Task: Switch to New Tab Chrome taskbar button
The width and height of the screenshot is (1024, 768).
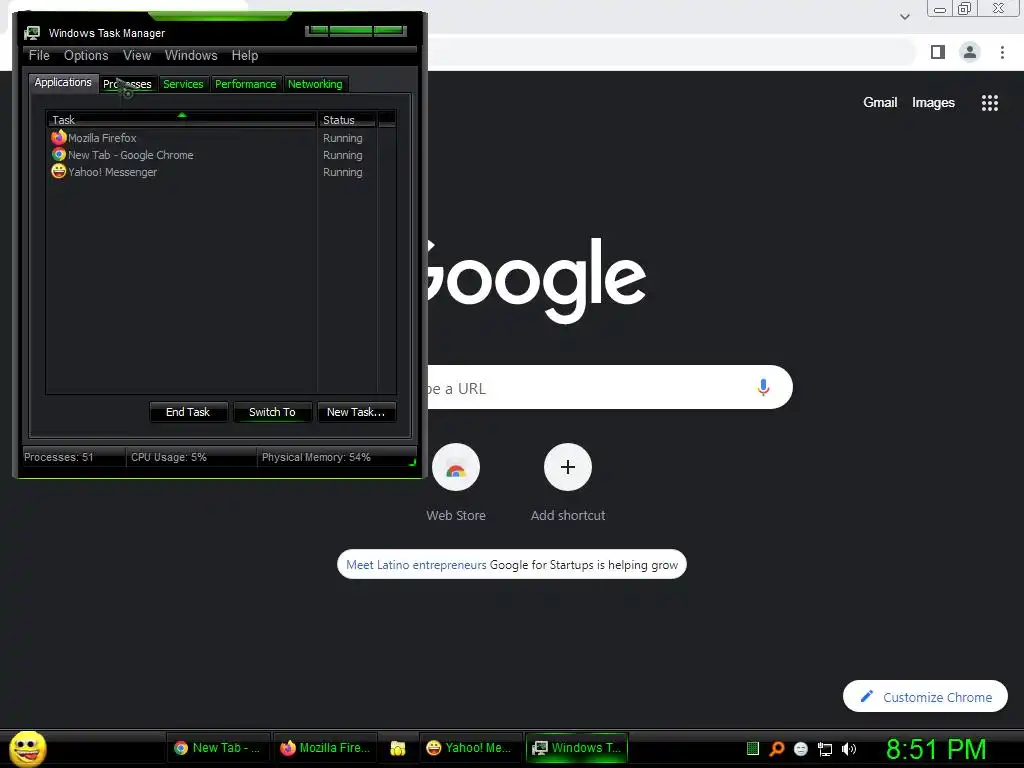Action: (217, 748)
